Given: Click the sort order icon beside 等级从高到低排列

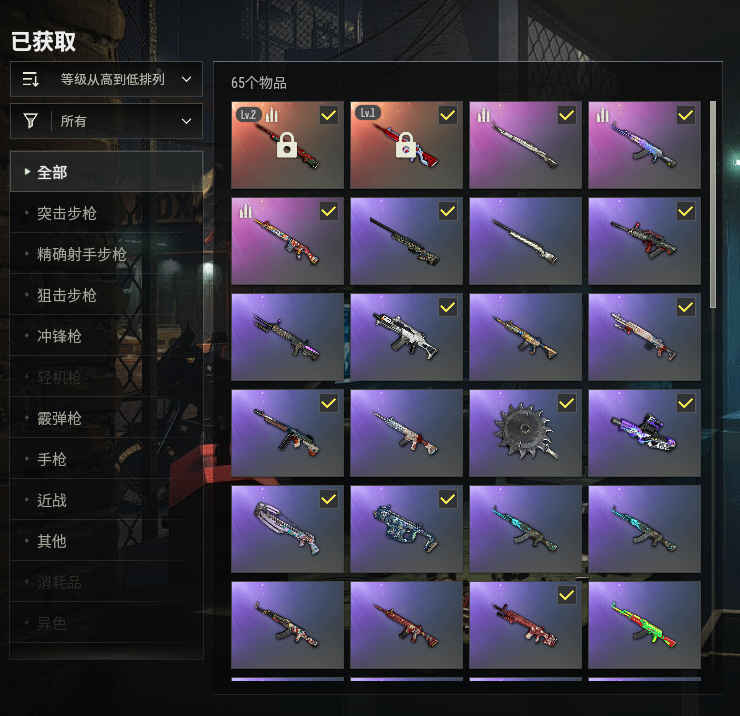Looking at the screenshot, I should (x=31, y=79).
